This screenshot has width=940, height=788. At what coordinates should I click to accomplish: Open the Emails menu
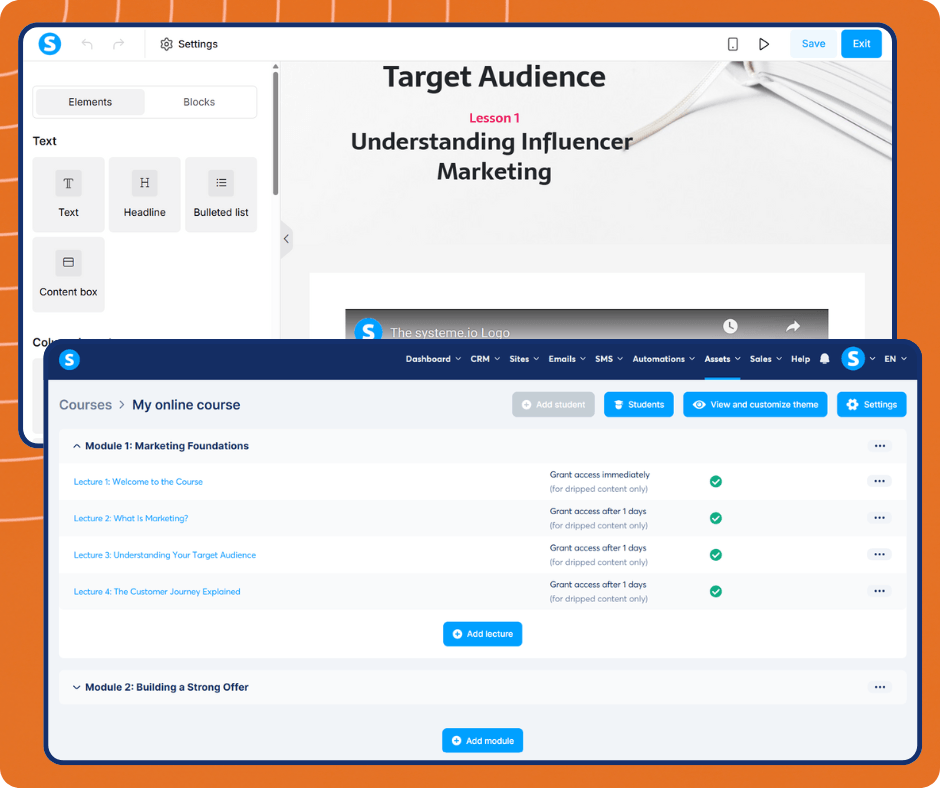tap(567, 359)
